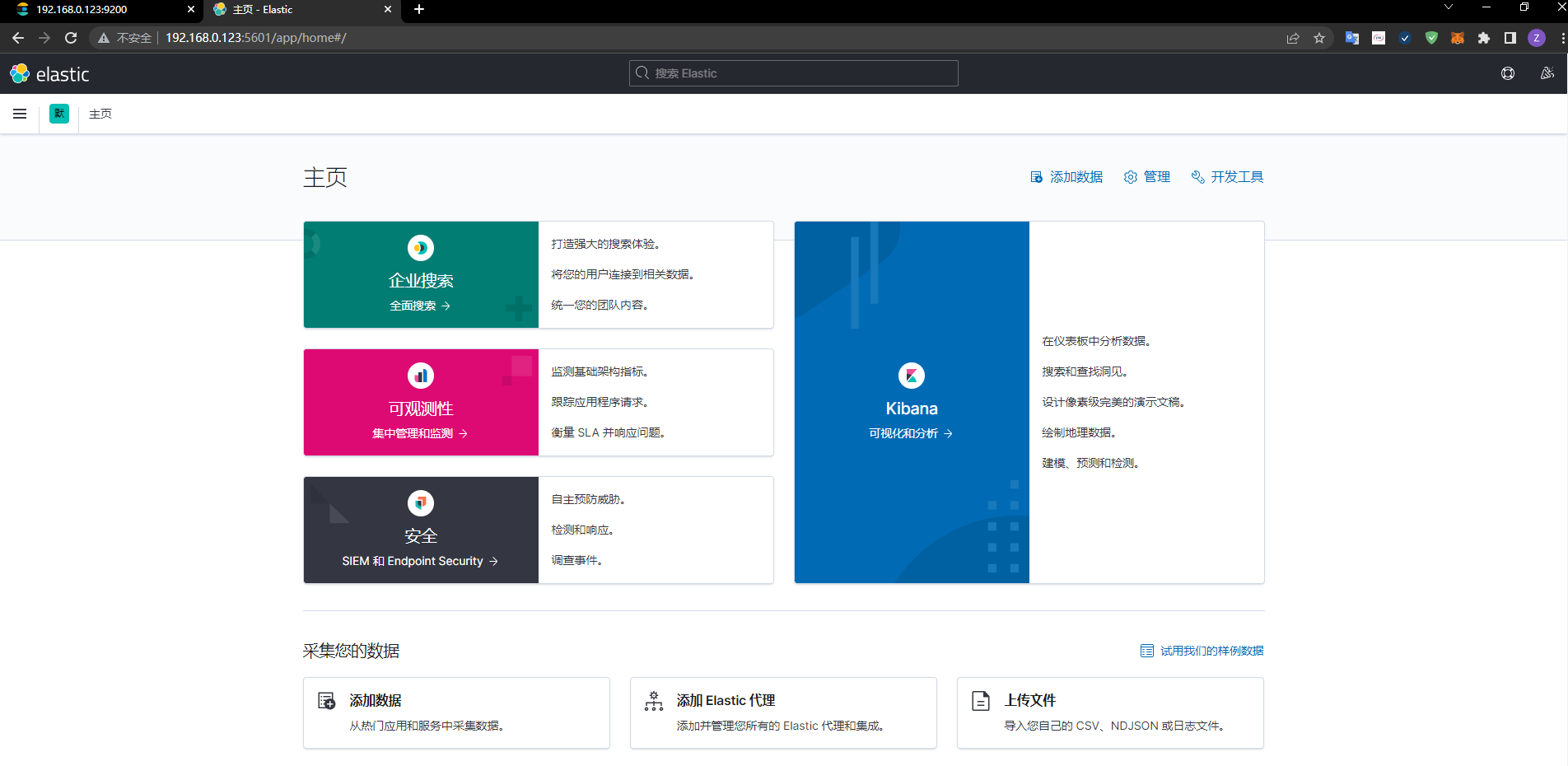Switch to the 192.168.0.123:9200 tab

(100, 10)
